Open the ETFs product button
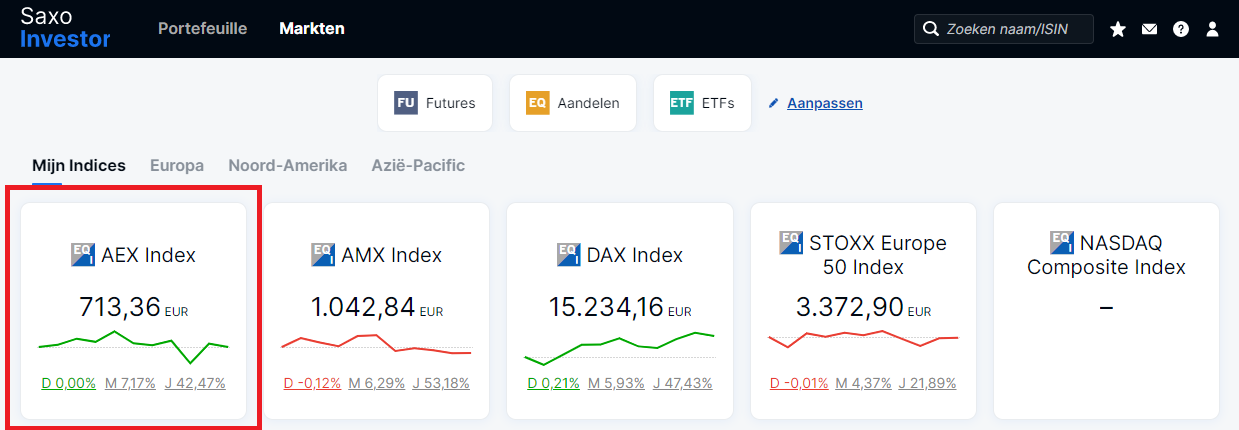Image resolution: width=1239 pixels, height=430 pixels. pyautogui.click(x=702, y=103)
